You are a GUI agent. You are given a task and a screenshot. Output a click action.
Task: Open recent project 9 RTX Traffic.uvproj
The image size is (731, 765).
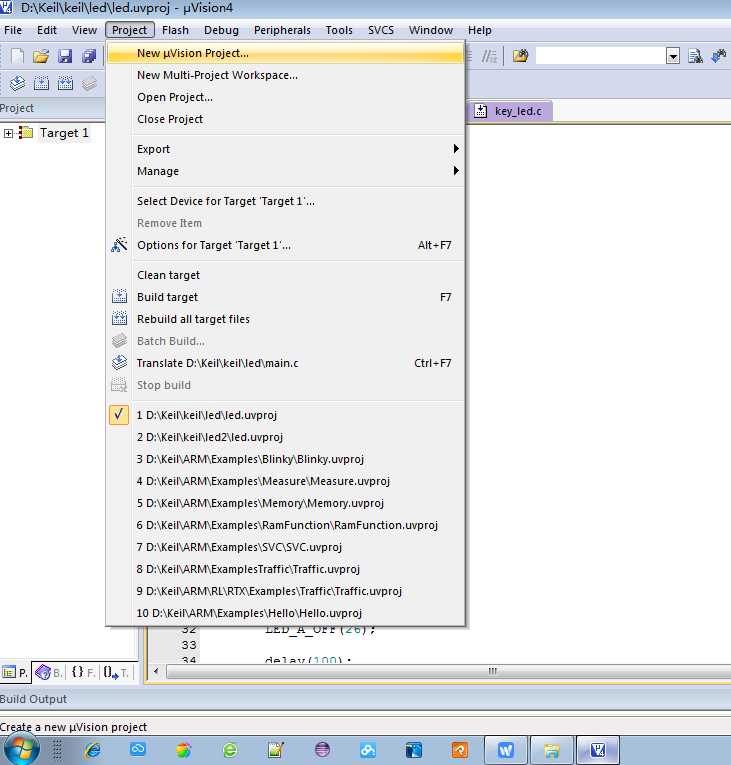tap(285, 591)
